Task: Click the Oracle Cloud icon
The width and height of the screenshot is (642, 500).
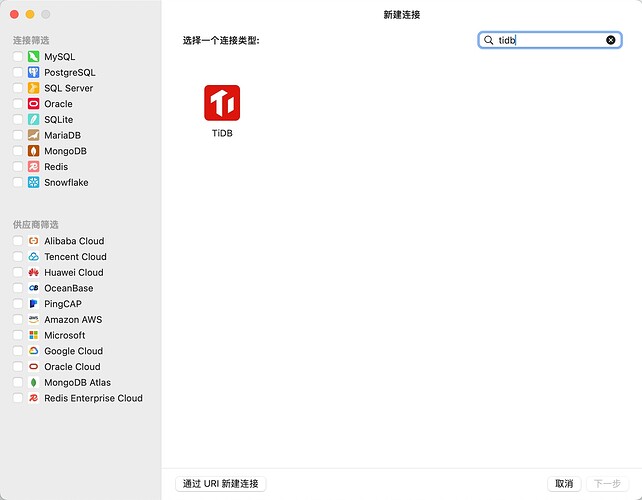Action: 34,367
